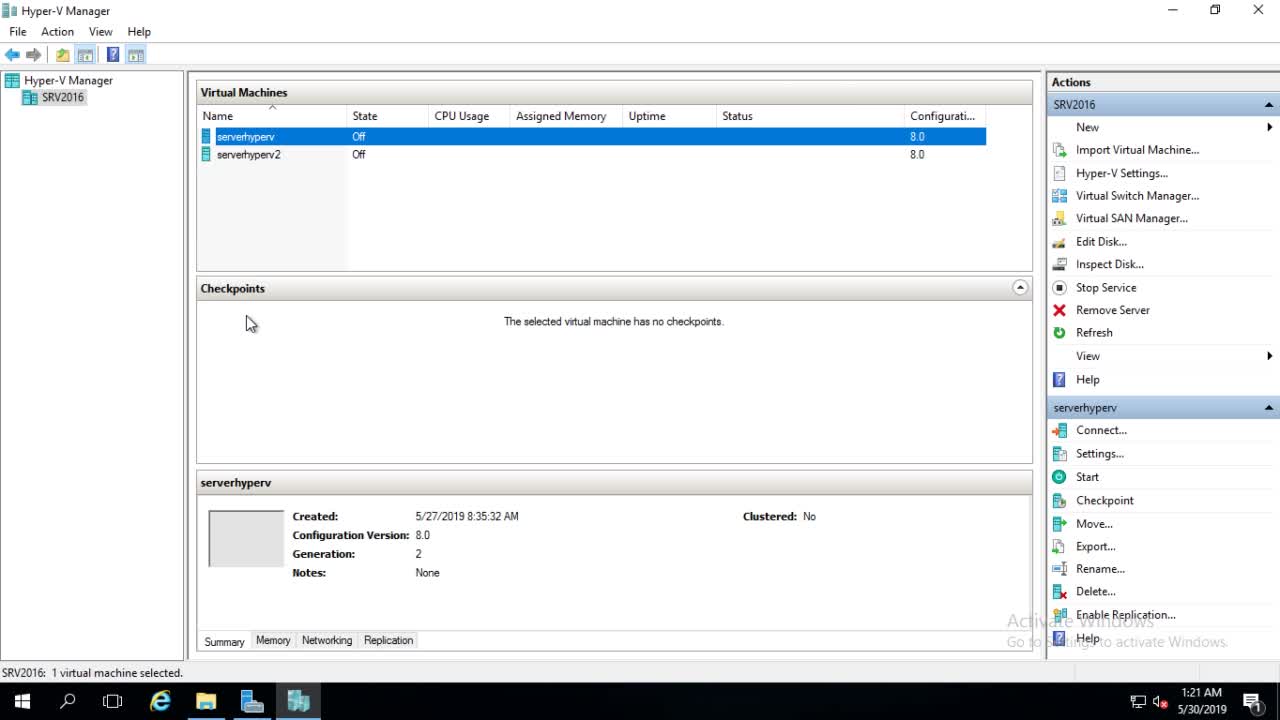
Task: Select Hyper-V Manager root tree node
Action: point(68,80)
